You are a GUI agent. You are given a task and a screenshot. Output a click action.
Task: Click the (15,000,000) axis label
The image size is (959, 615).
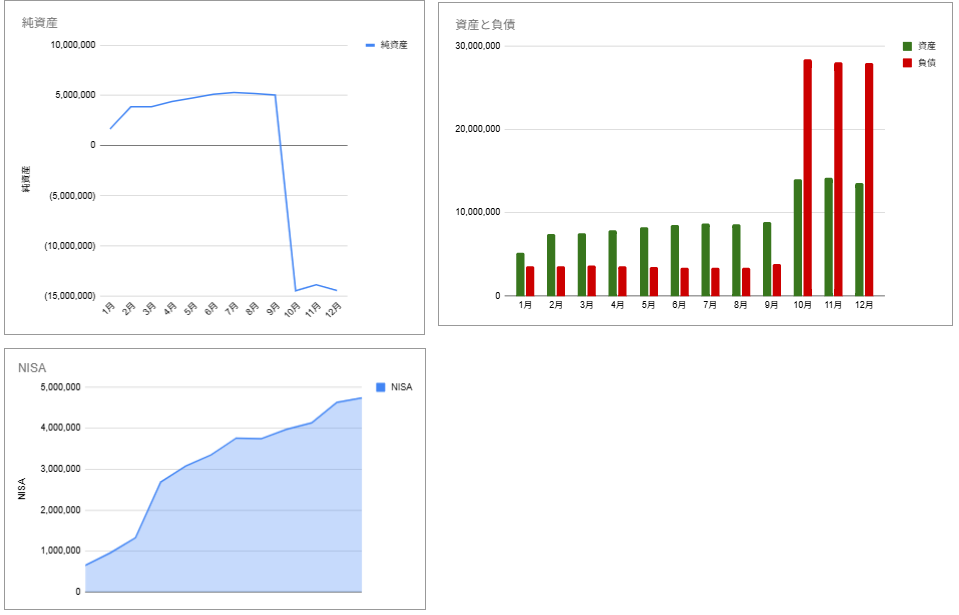point(70,296)
